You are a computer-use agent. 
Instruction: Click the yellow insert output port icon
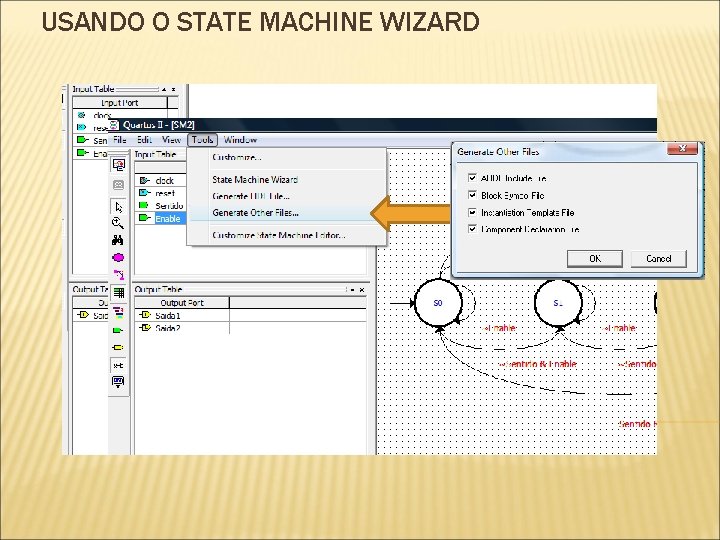[x=118, y=348]
